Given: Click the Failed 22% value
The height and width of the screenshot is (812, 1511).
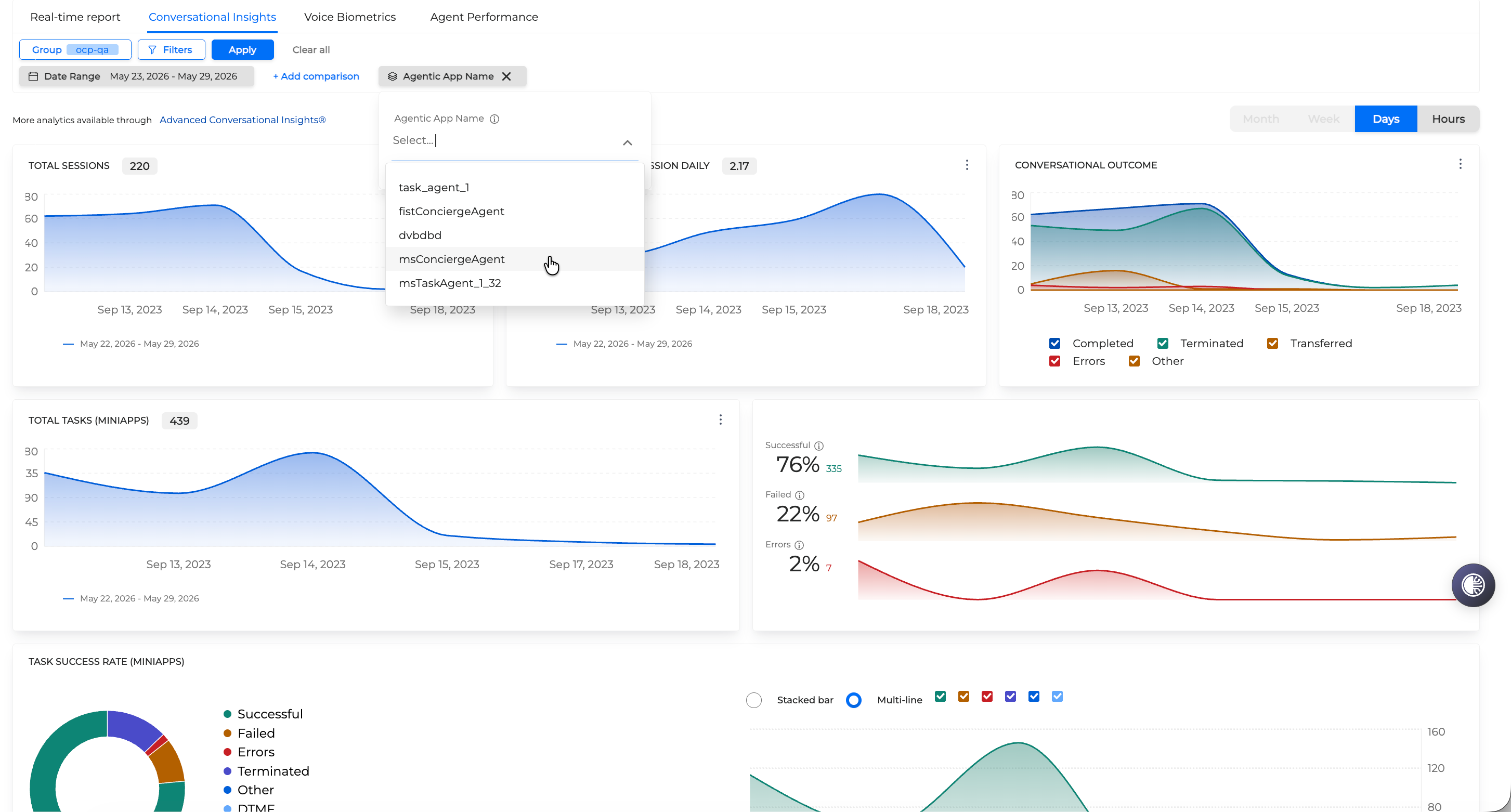Looking at the screenshot, I should coord(798,514).
